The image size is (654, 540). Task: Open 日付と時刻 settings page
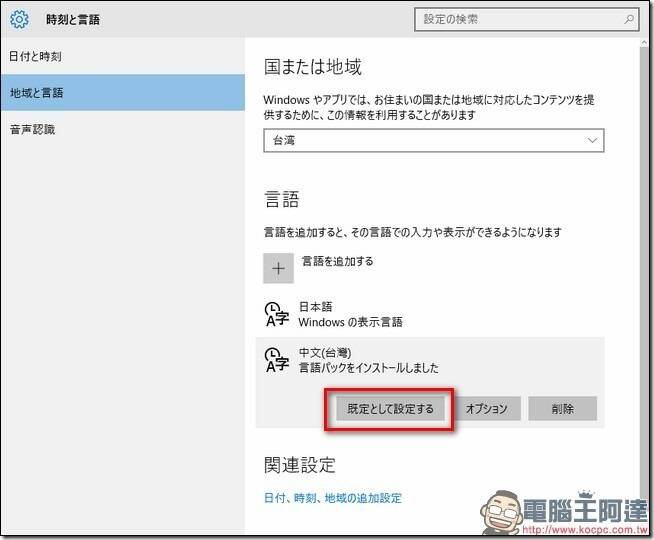123,56
